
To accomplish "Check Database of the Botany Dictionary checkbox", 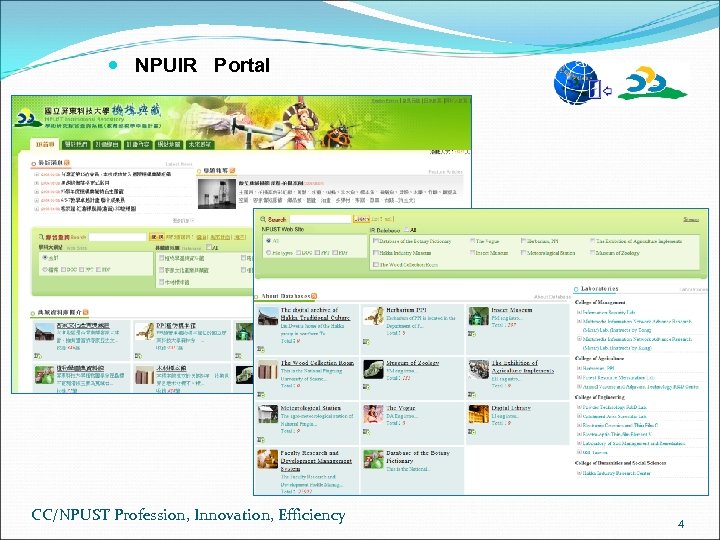I will pos(376,241).
